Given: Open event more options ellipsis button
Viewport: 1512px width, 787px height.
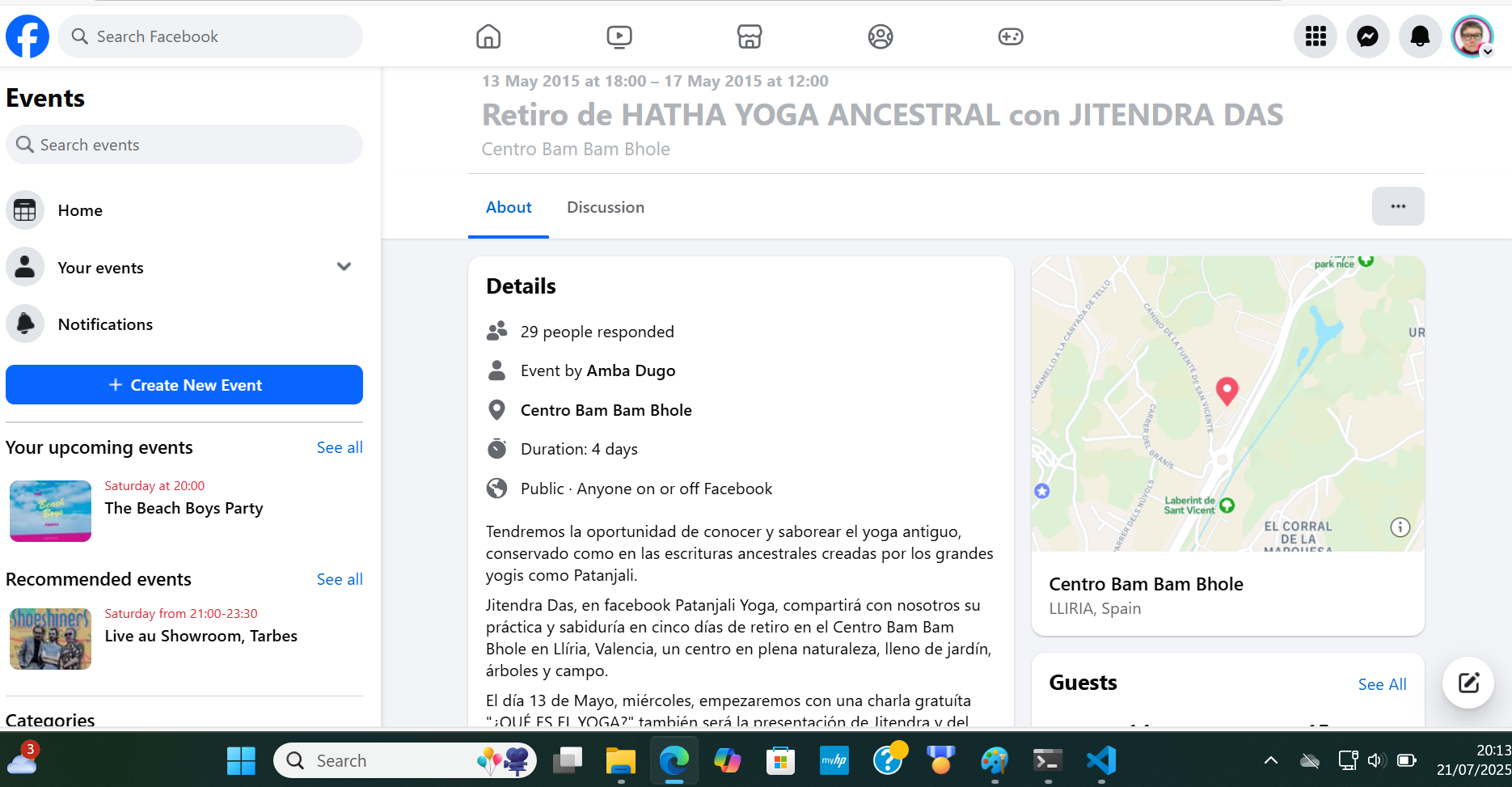Looking at the screenshot, I should pos(1398,206).
